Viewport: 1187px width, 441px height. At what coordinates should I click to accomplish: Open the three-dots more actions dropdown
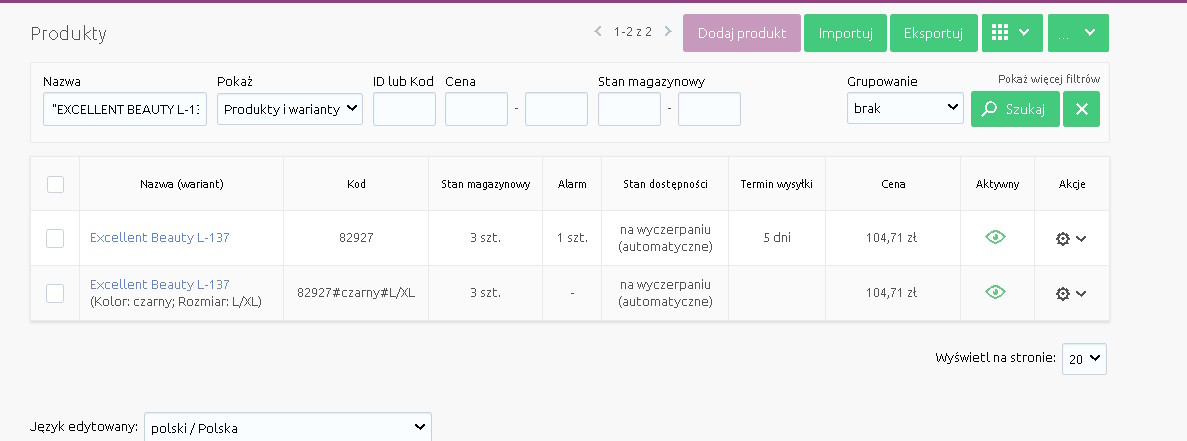(x=1078, y=33)
